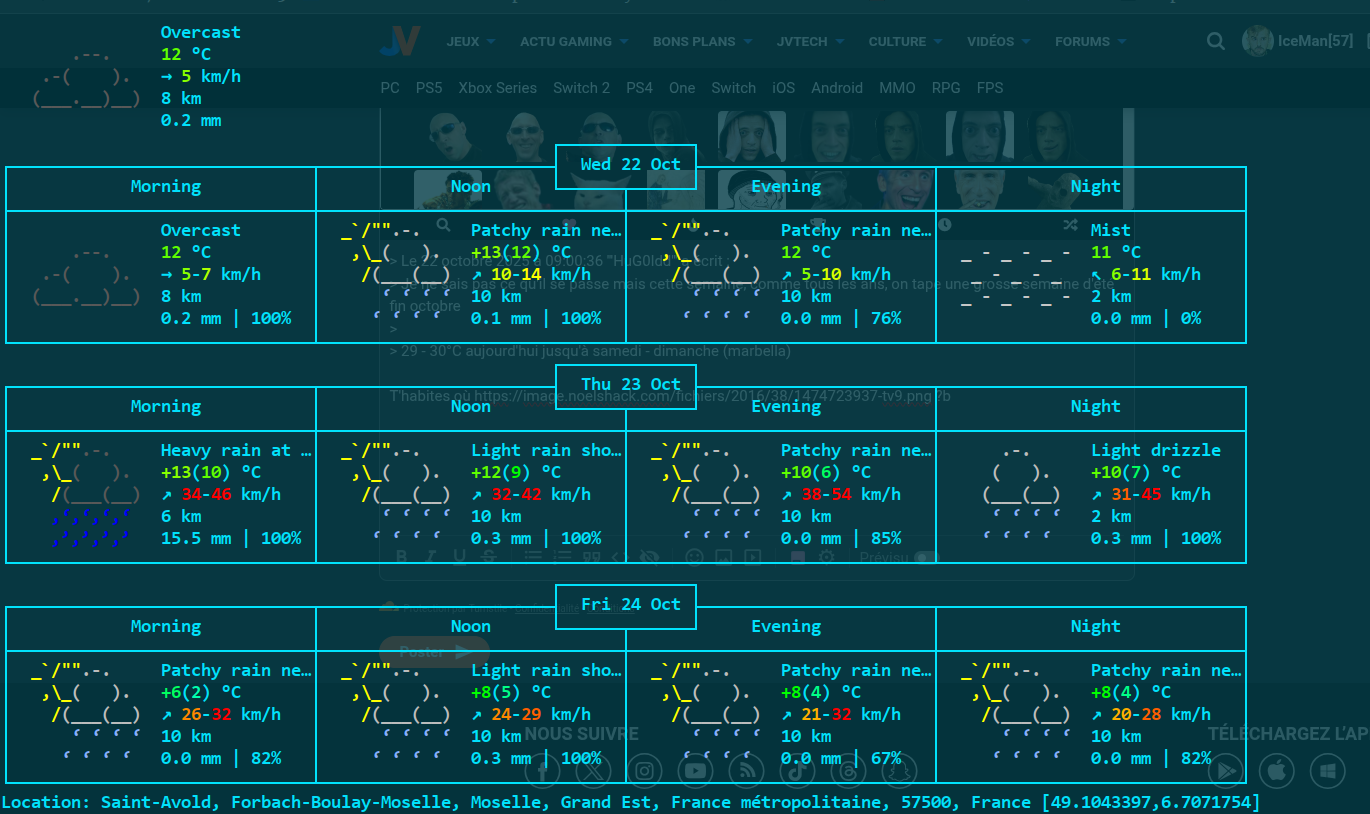Click the Apple app download icon
This screenshot has height=814, width=1370.
[1276, 770]
